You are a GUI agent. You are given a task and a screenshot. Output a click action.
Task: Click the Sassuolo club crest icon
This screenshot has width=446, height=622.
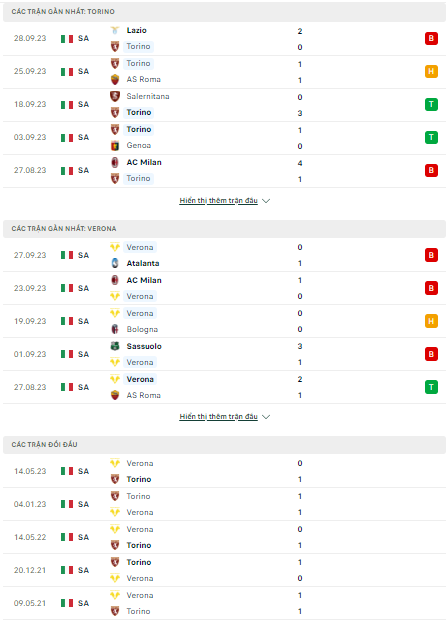tap(115, 346)
